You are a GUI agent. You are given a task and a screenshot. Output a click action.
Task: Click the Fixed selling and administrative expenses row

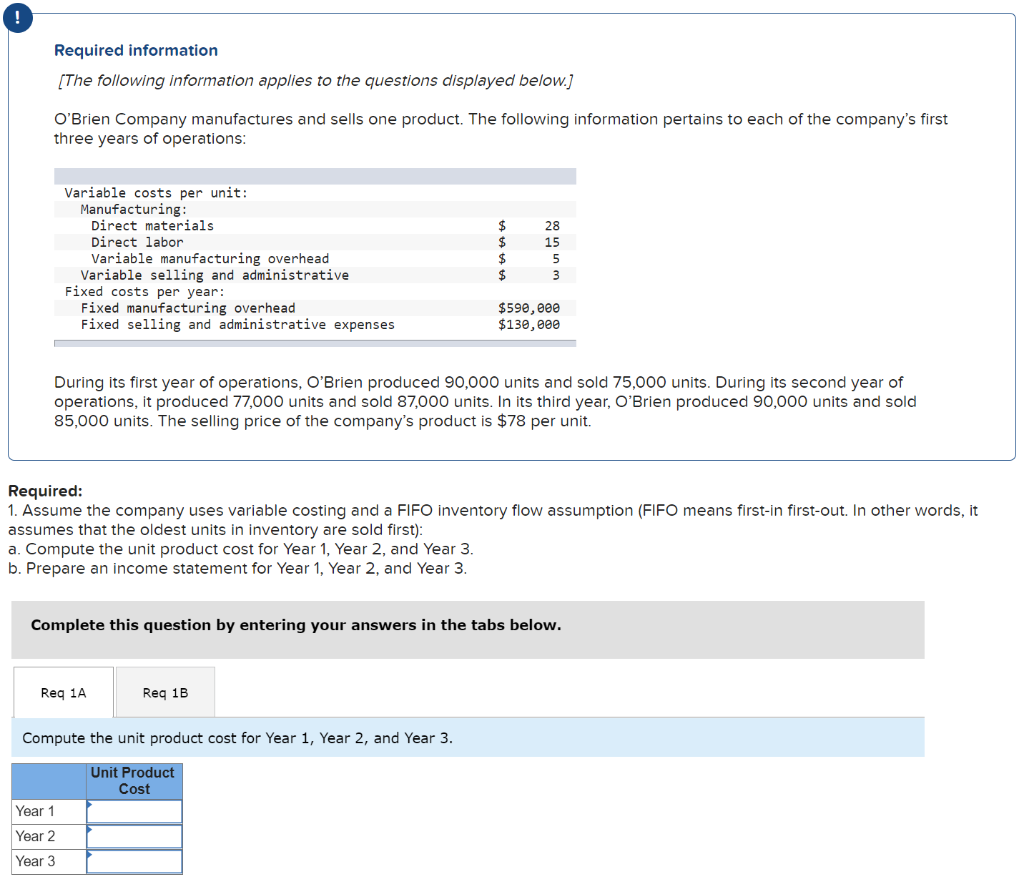[x=315, y=324]
